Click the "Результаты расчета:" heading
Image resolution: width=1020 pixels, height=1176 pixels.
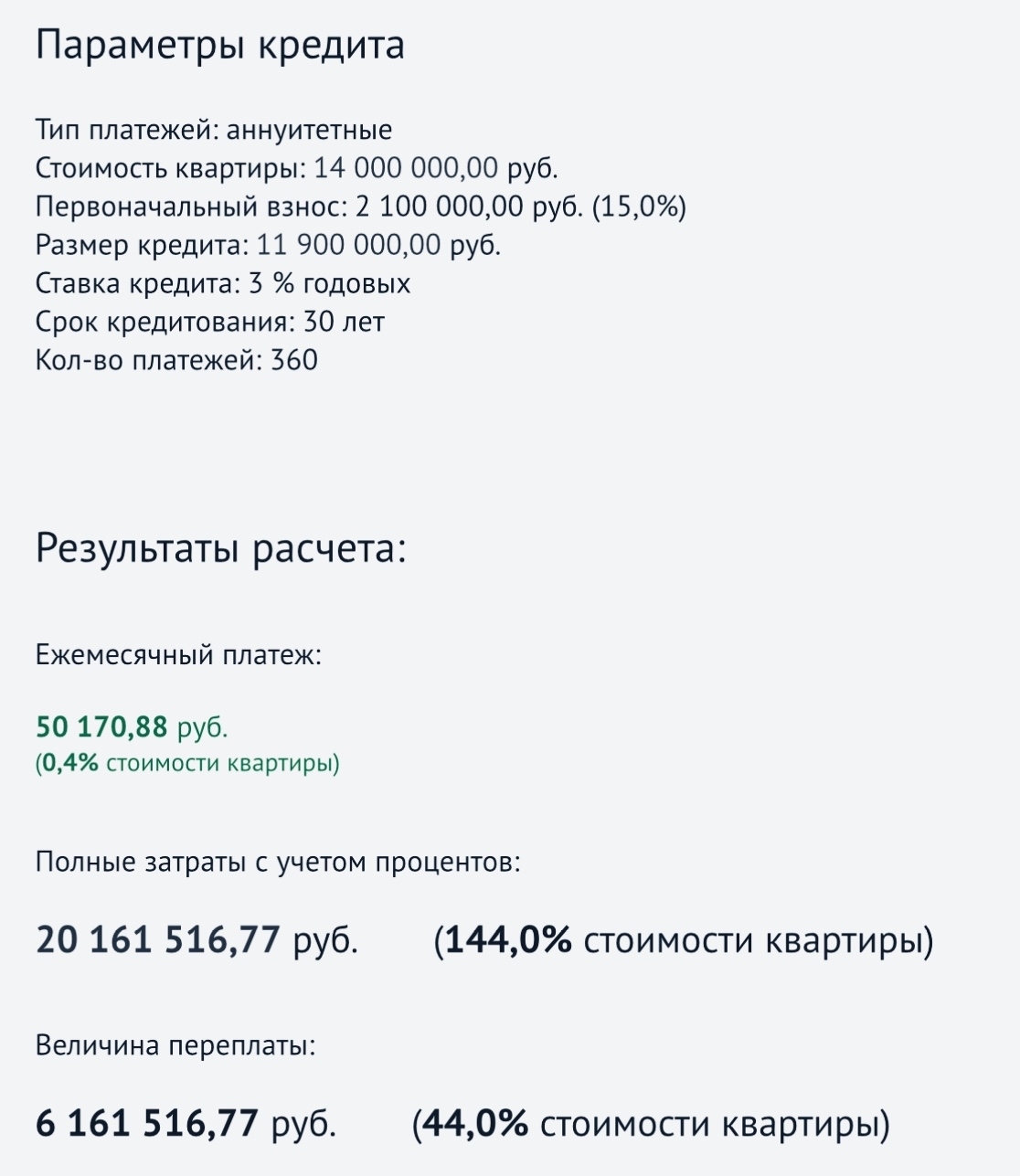tap(220, 548)
